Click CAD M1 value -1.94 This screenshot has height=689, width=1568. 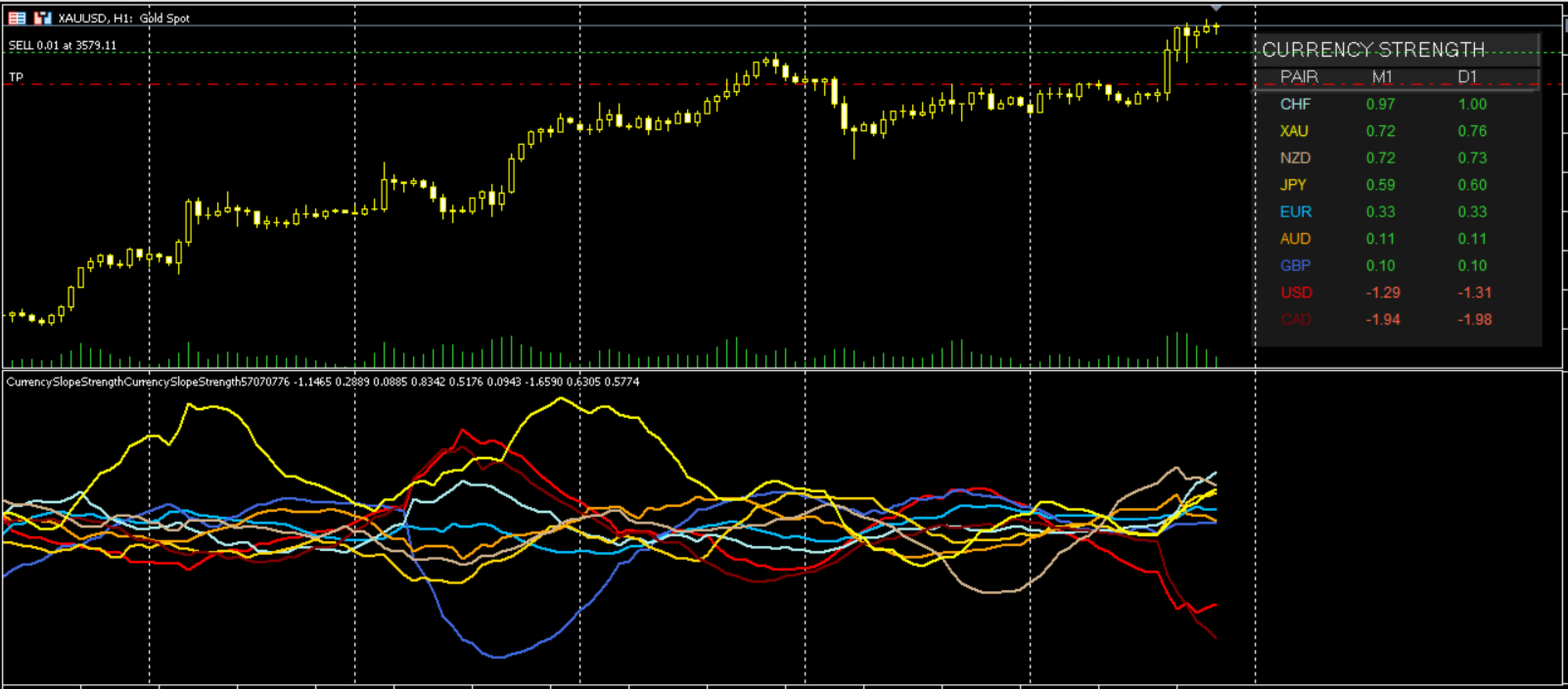(x=1383, y=319)
